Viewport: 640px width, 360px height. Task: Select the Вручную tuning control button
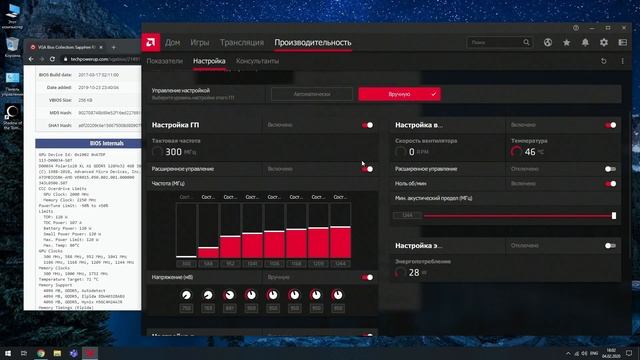399,94
